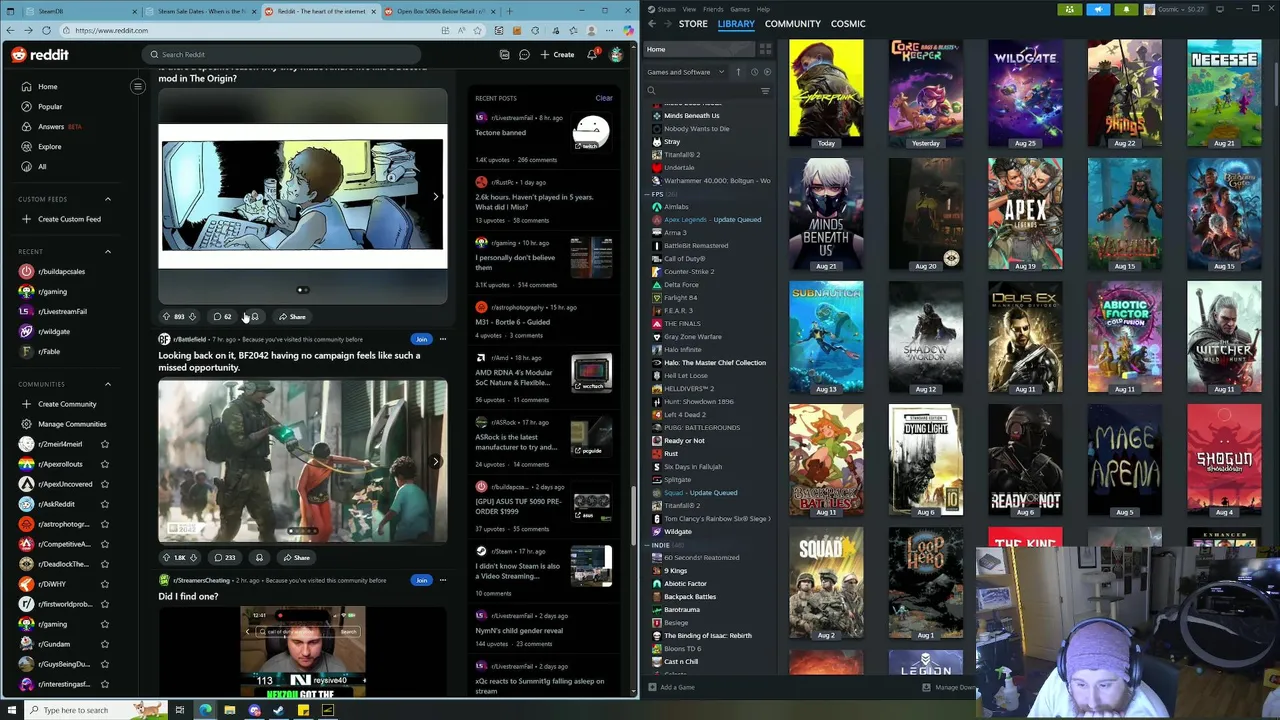This screenshot has width=1280, height=720.
Task: Open Steam notifications bell button
Action: coord(1126,9)
